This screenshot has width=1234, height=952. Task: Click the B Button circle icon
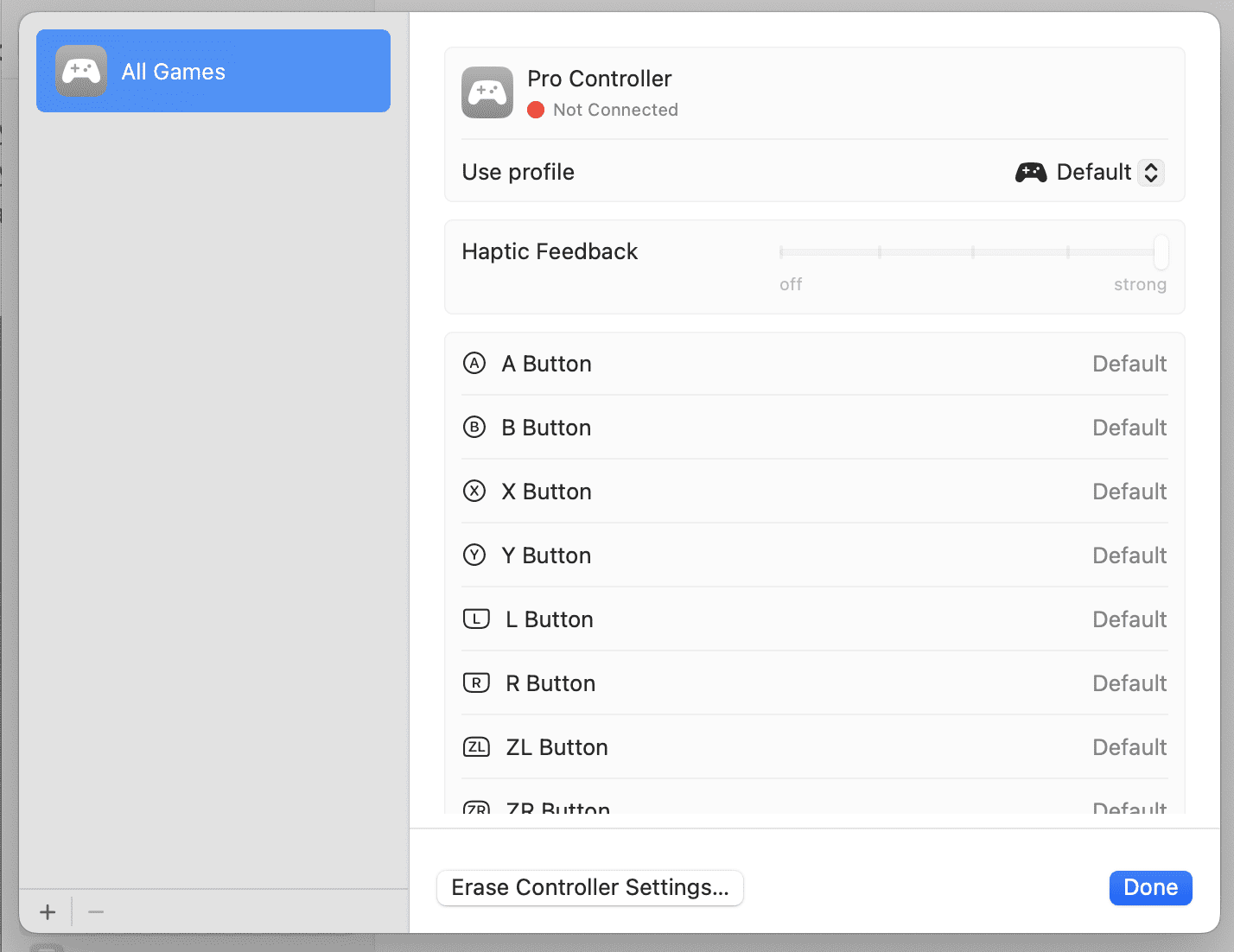tap(474, 428)
